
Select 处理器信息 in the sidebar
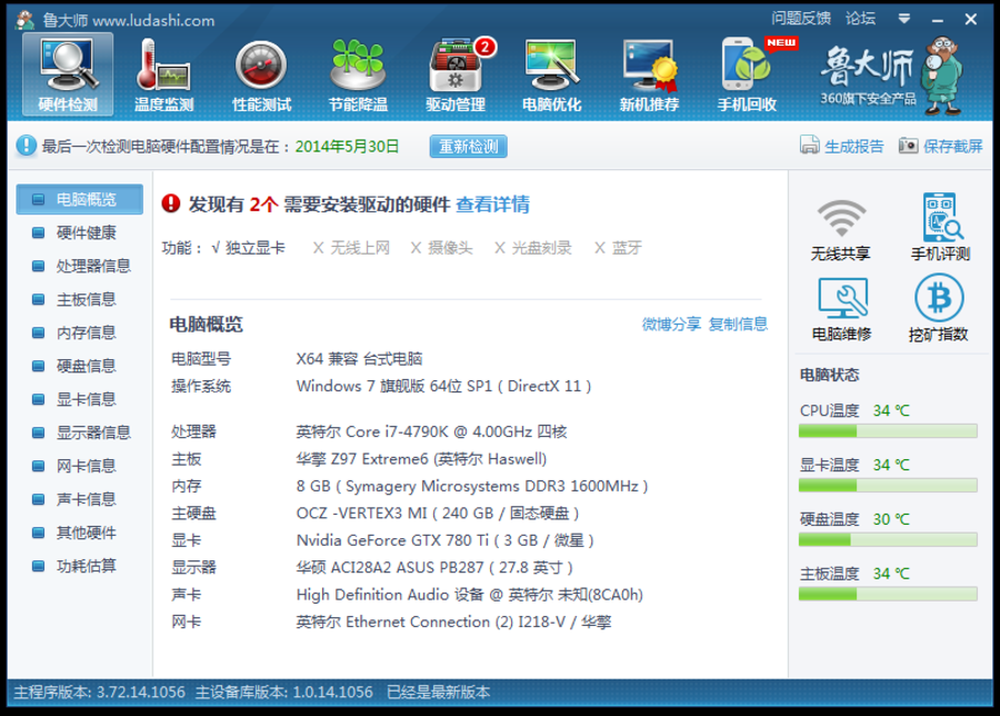(80, 266)
